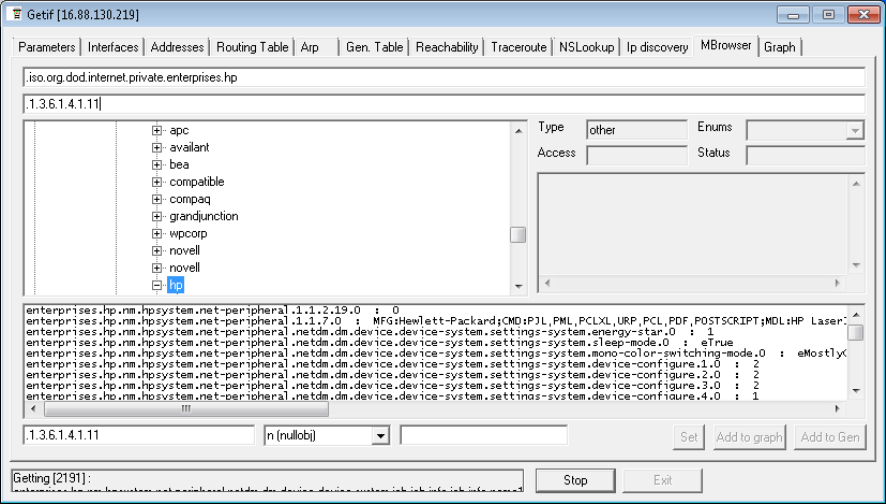The image size is (886, 504).
Task: Click the Add to Gen button
Action: point(830,437)
